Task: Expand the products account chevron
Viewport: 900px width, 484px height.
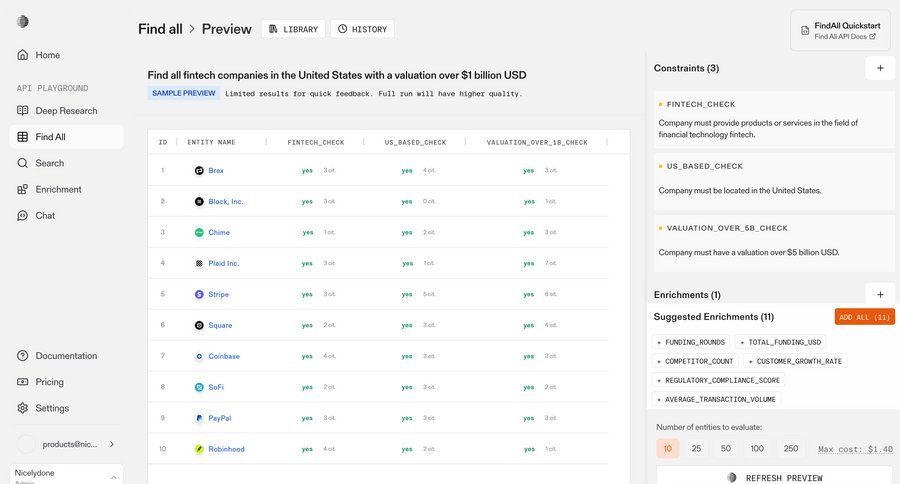Action: pos(111,444)
